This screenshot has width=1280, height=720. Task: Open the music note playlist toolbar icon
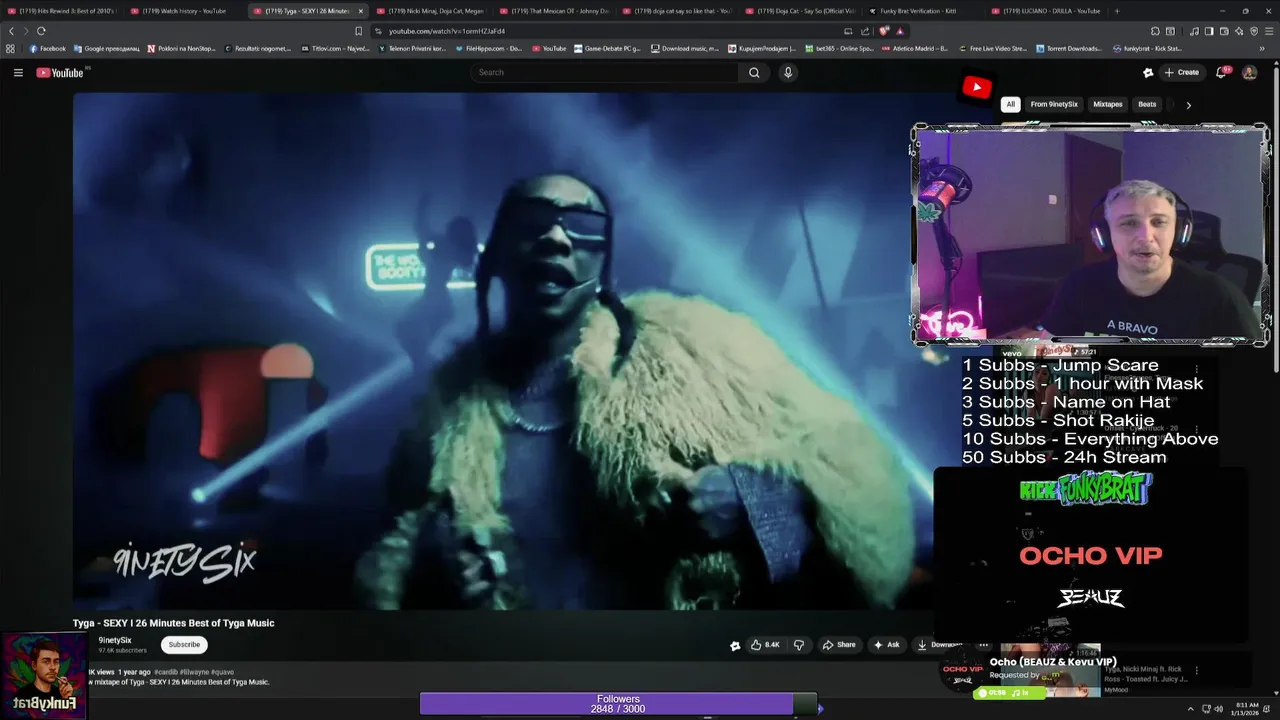click(x=1194, y=31)
